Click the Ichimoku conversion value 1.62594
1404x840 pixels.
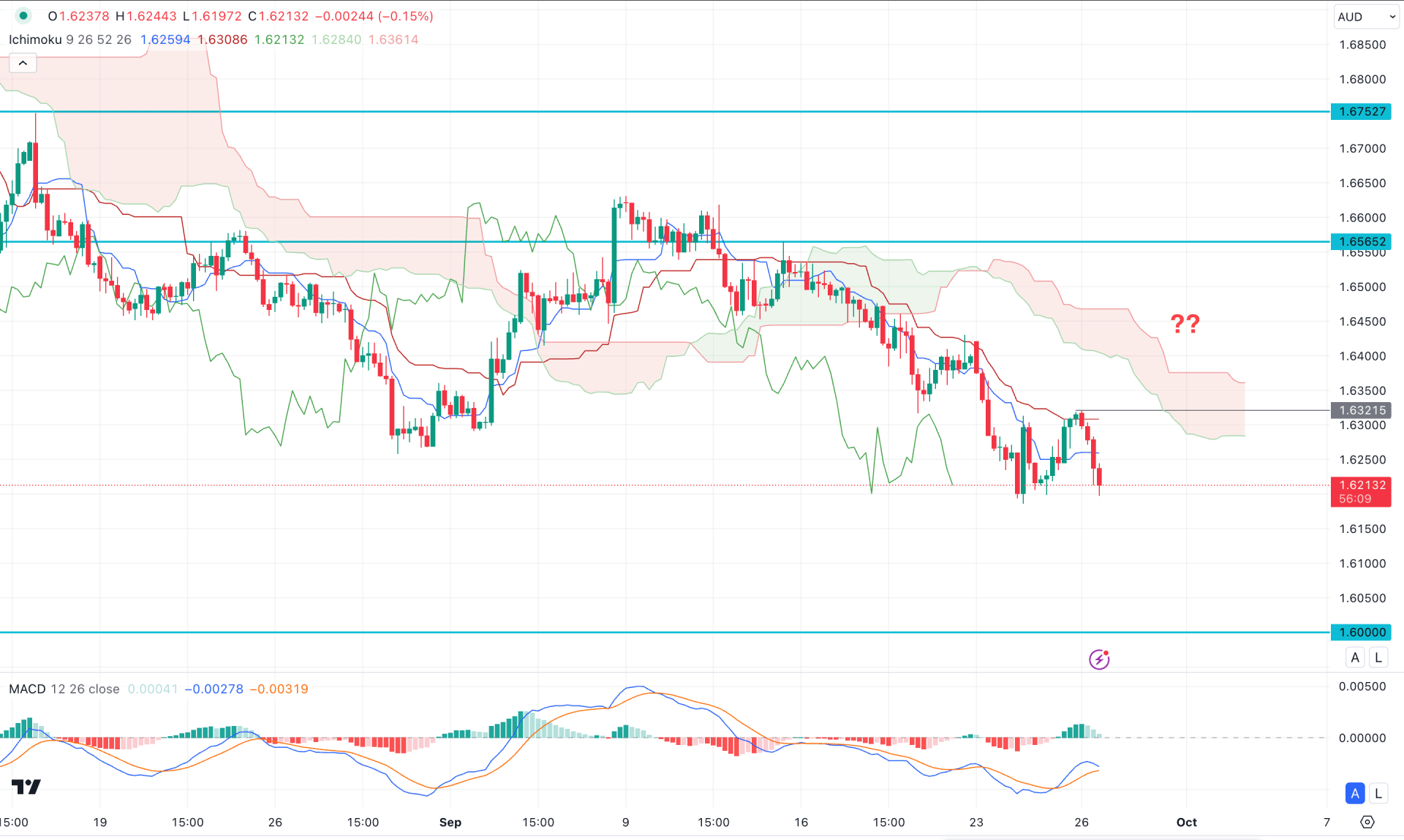point(165,39)
